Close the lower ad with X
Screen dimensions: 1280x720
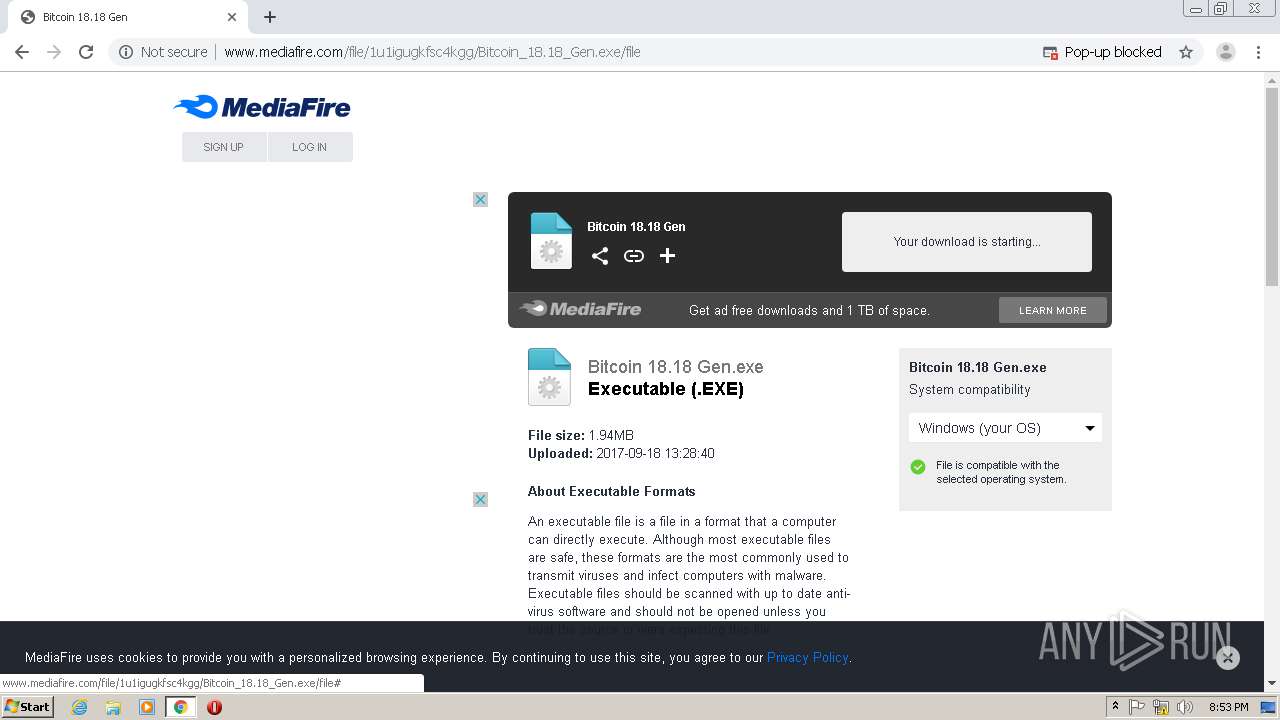click(480, 500)
